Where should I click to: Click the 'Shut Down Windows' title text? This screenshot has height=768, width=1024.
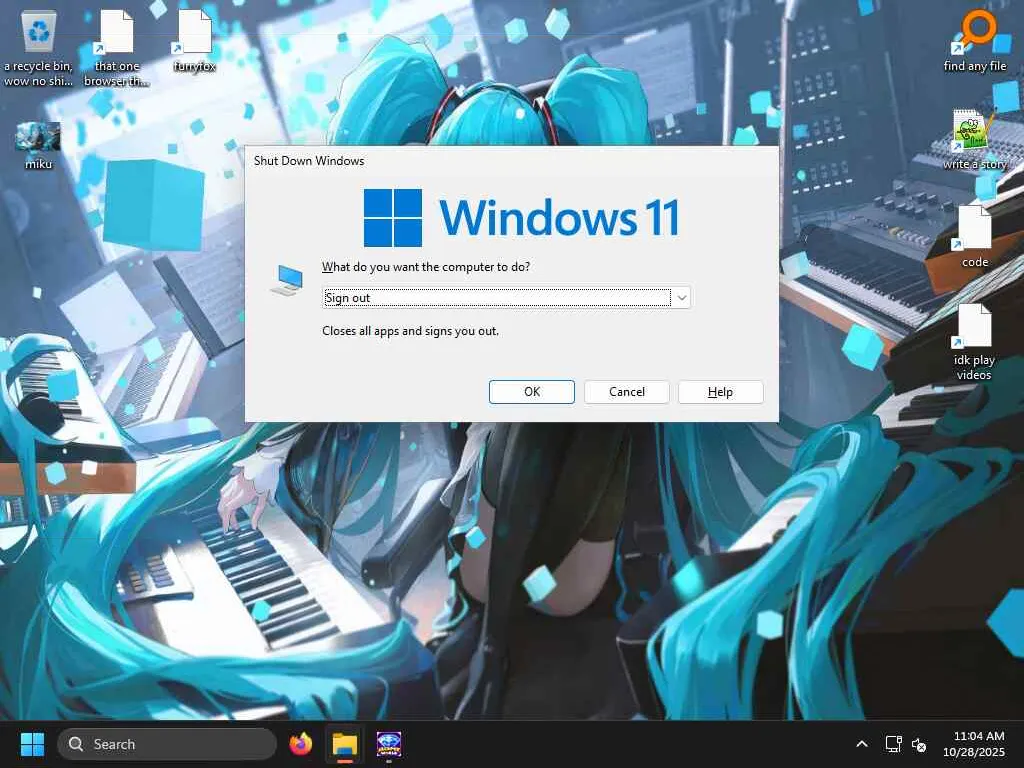click(x=309, y=161)
